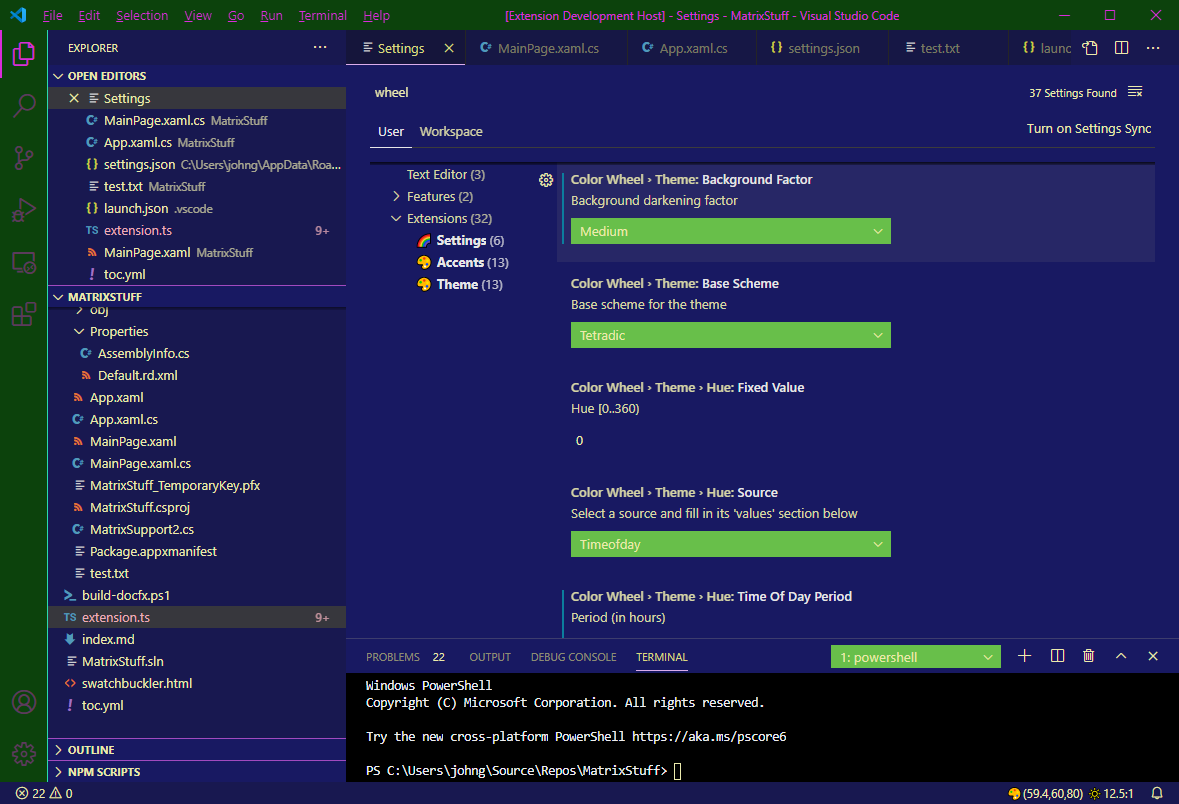Select Text Editor (3) settings category

click(x=445, y=174)
